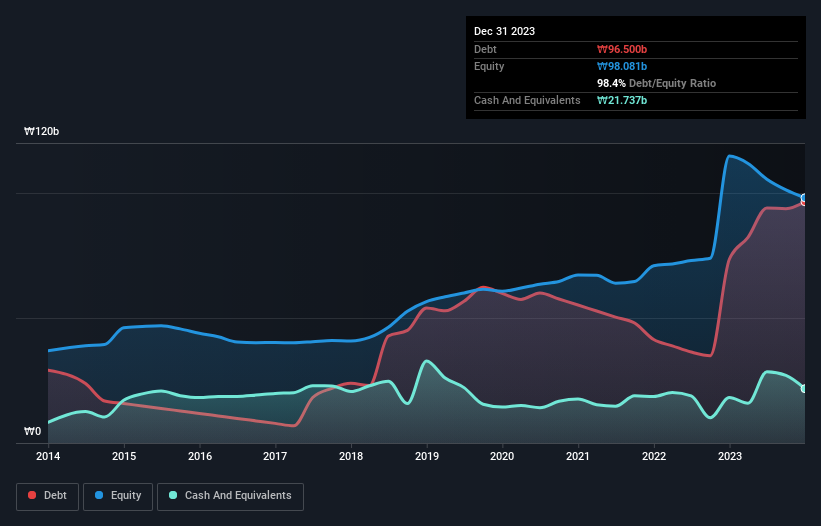The image size is (821, 526).
Task: Click the Debt label in tooltip
Action: 485,49
